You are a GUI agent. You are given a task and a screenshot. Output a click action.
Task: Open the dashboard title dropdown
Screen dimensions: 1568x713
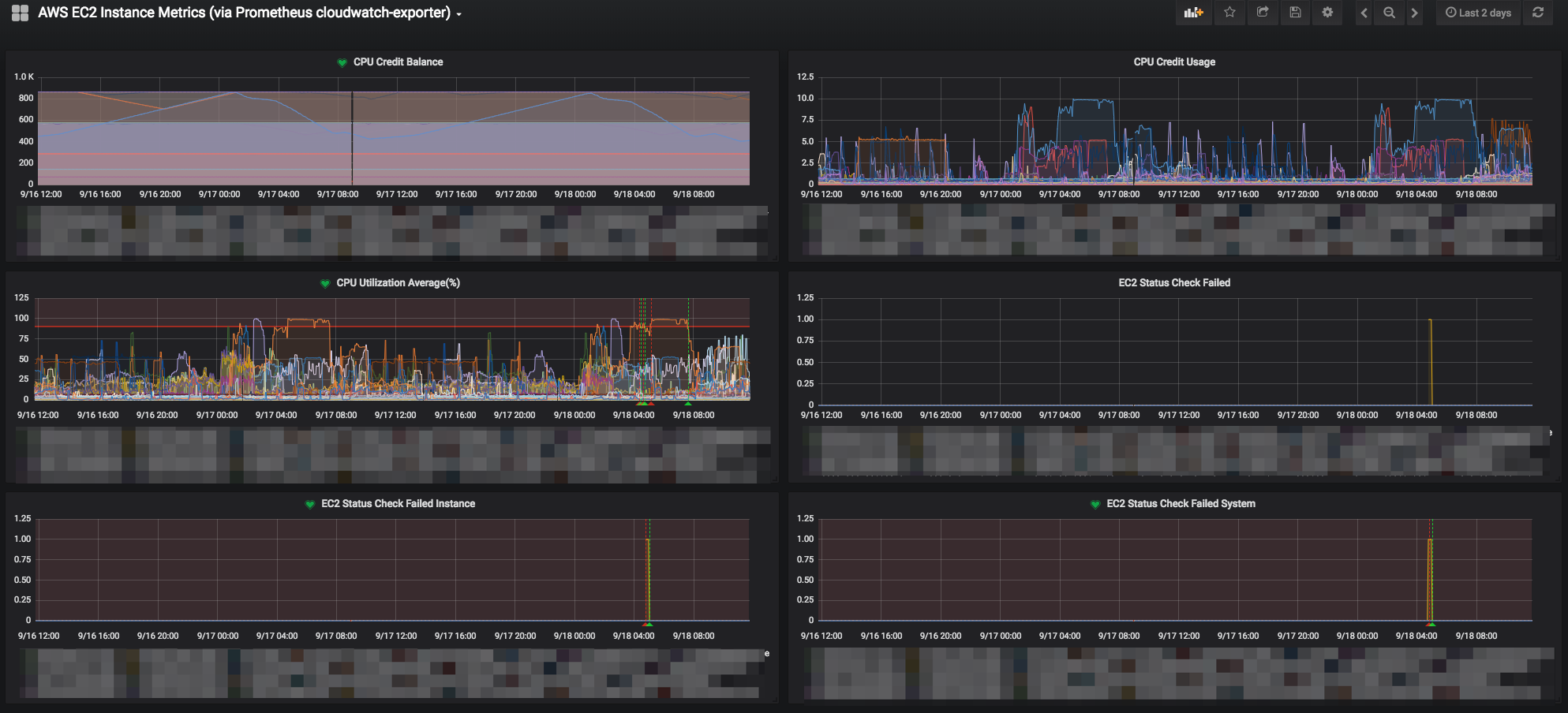(x=249, y=13)
